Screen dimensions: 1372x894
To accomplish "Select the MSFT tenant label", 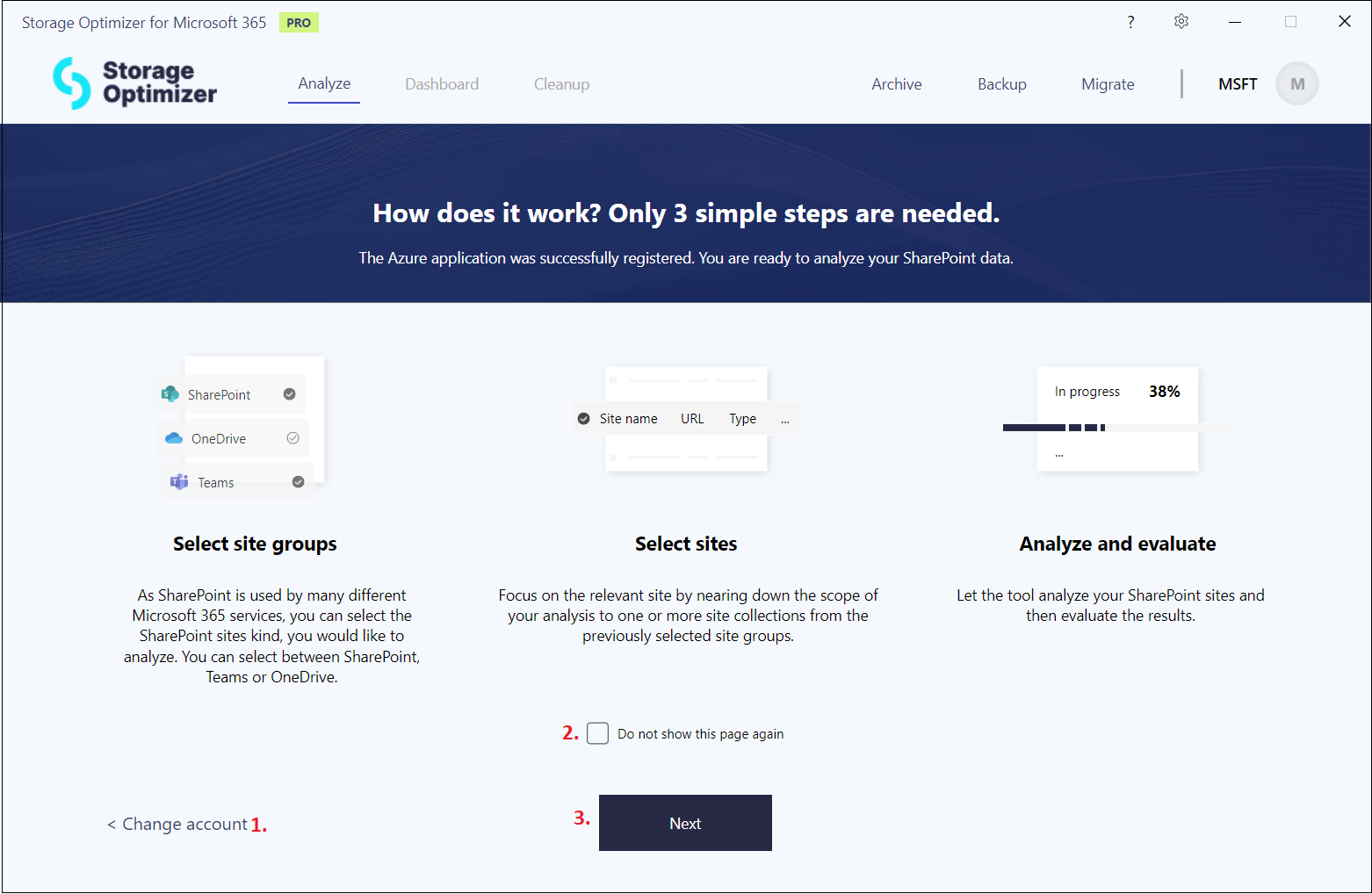I will 1237,84.
